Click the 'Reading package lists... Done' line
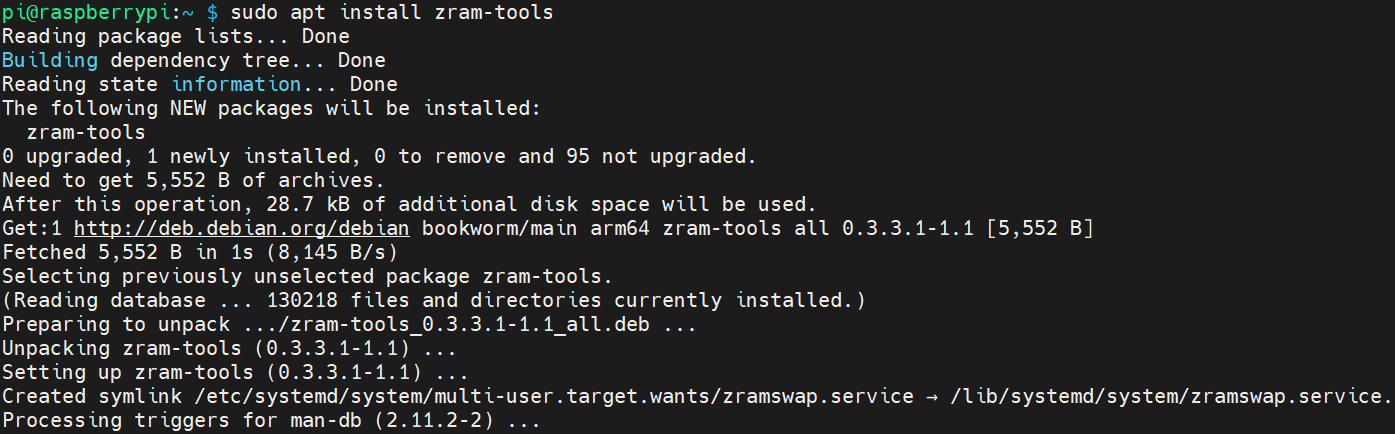Image resolution: width=1395 pixels, height=434 pixels. click(x=175, y=37)
